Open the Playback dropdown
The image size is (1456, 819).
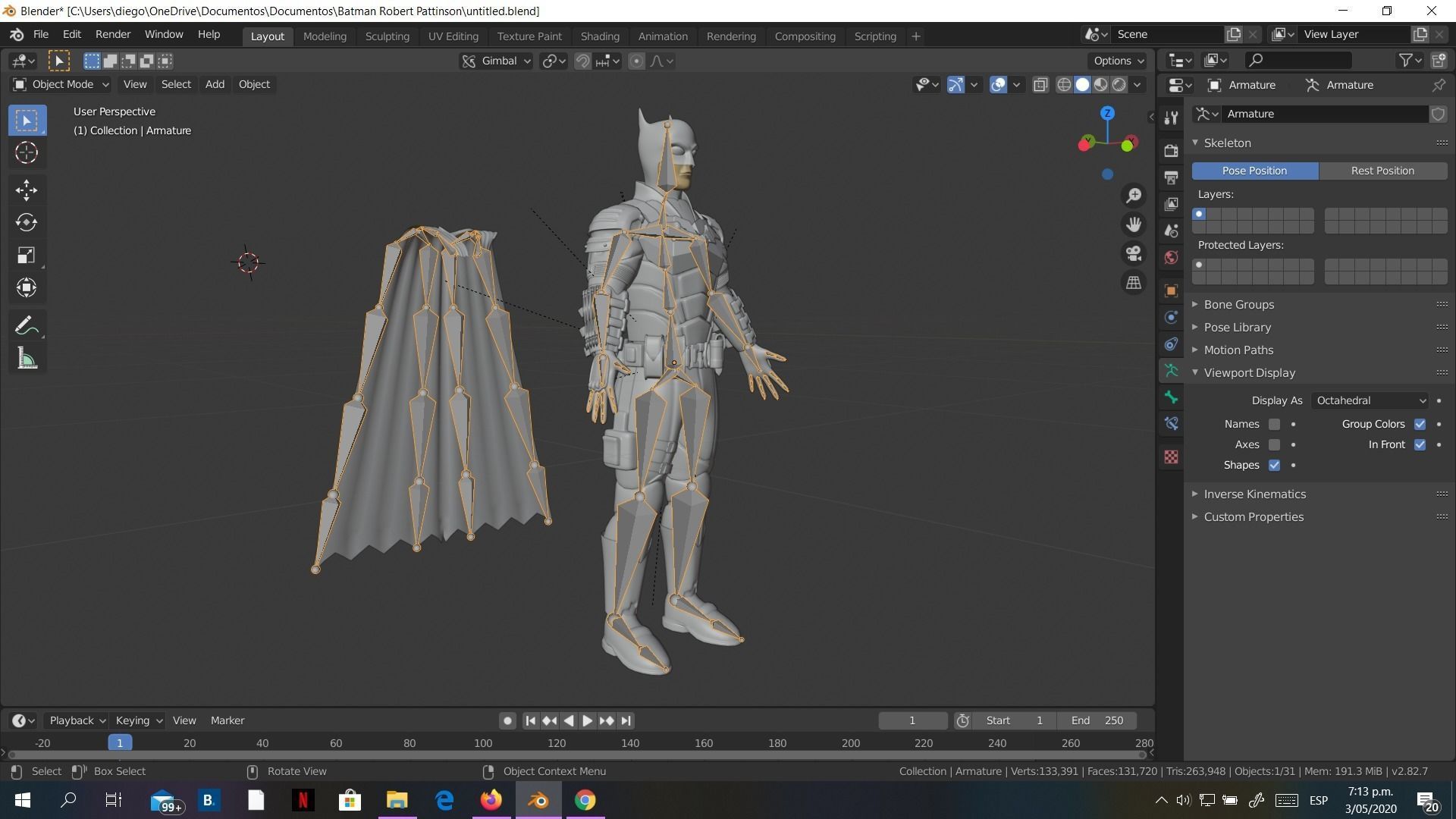click(x=77, y=720)
